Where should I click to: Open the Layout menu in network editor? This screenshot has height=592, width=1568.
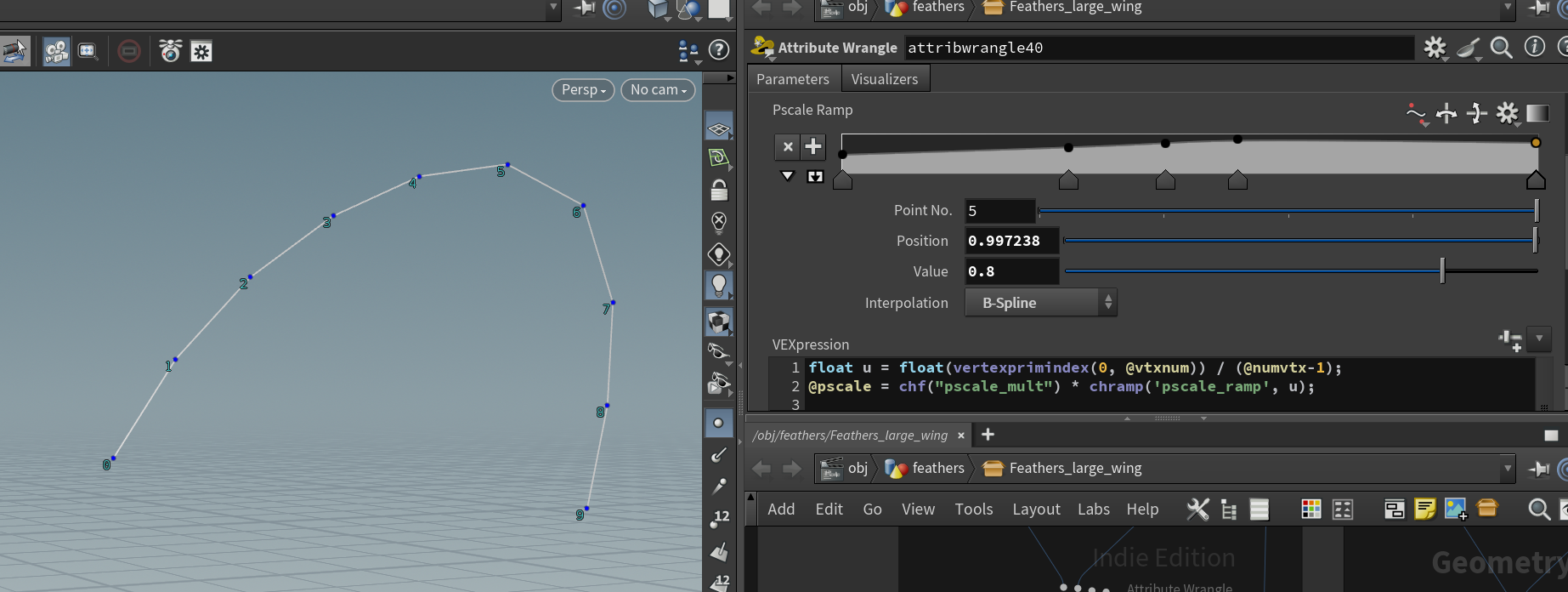1035,509
